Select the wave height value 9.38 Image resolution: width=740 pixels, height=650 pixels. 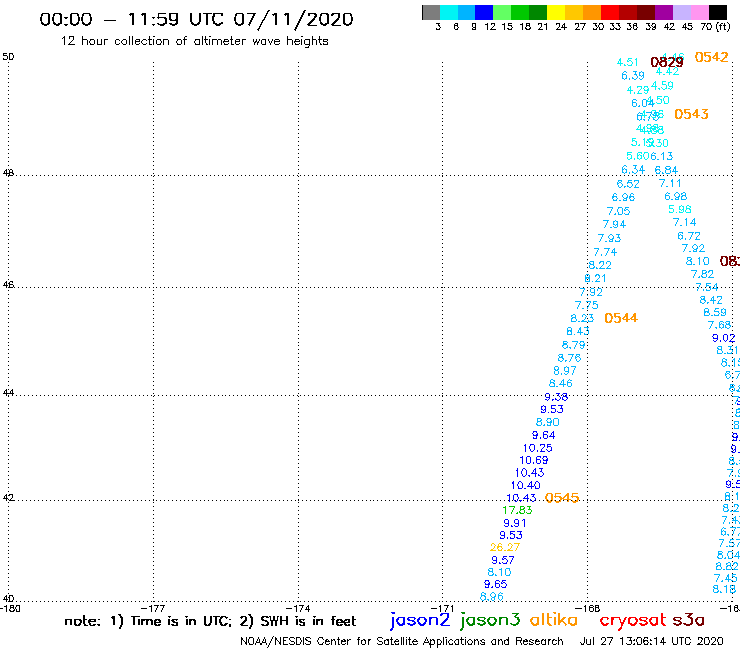(x=556, y=397)
